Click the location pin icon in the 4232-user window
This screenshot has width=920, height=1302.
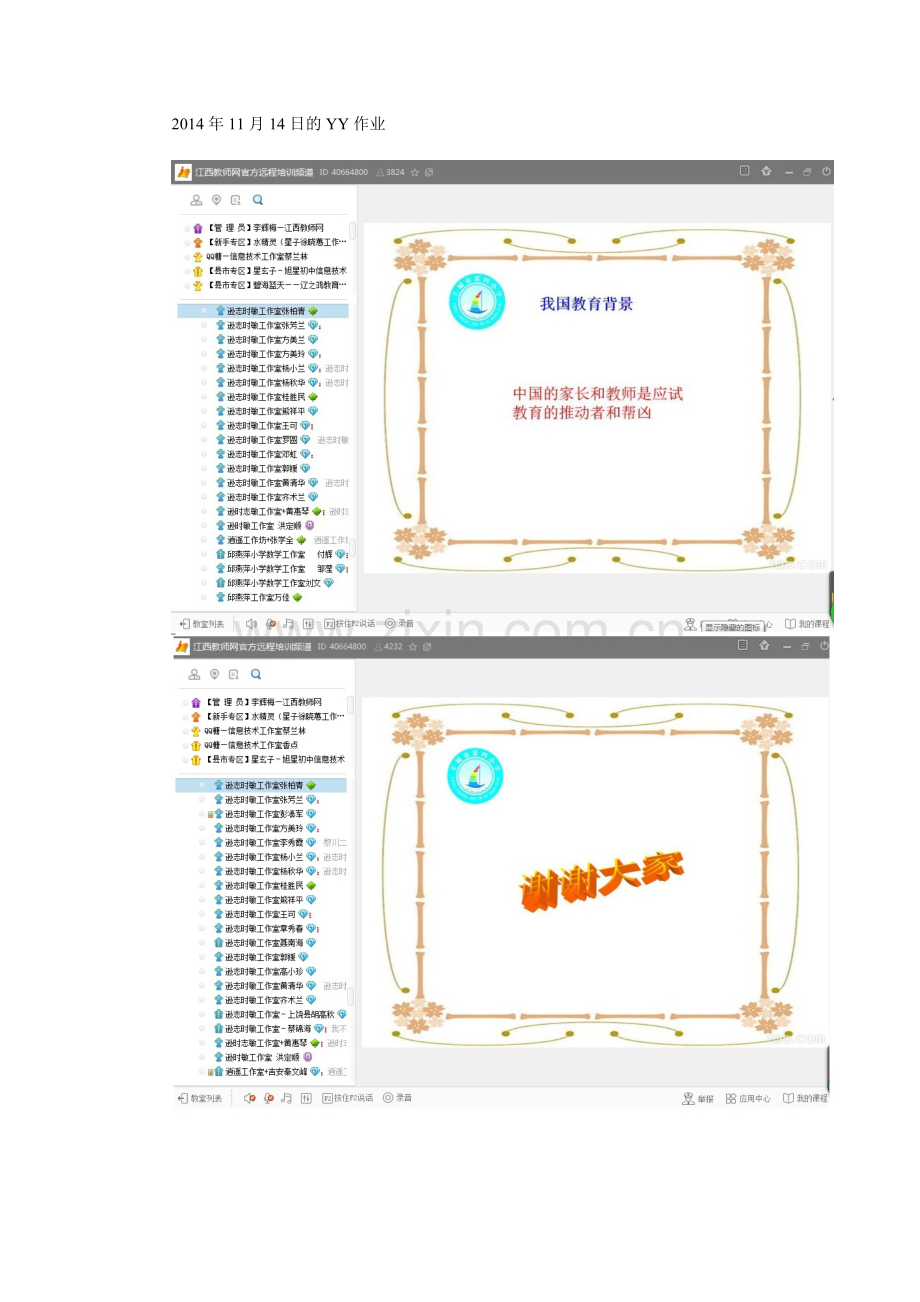click(x=215, y=675)
